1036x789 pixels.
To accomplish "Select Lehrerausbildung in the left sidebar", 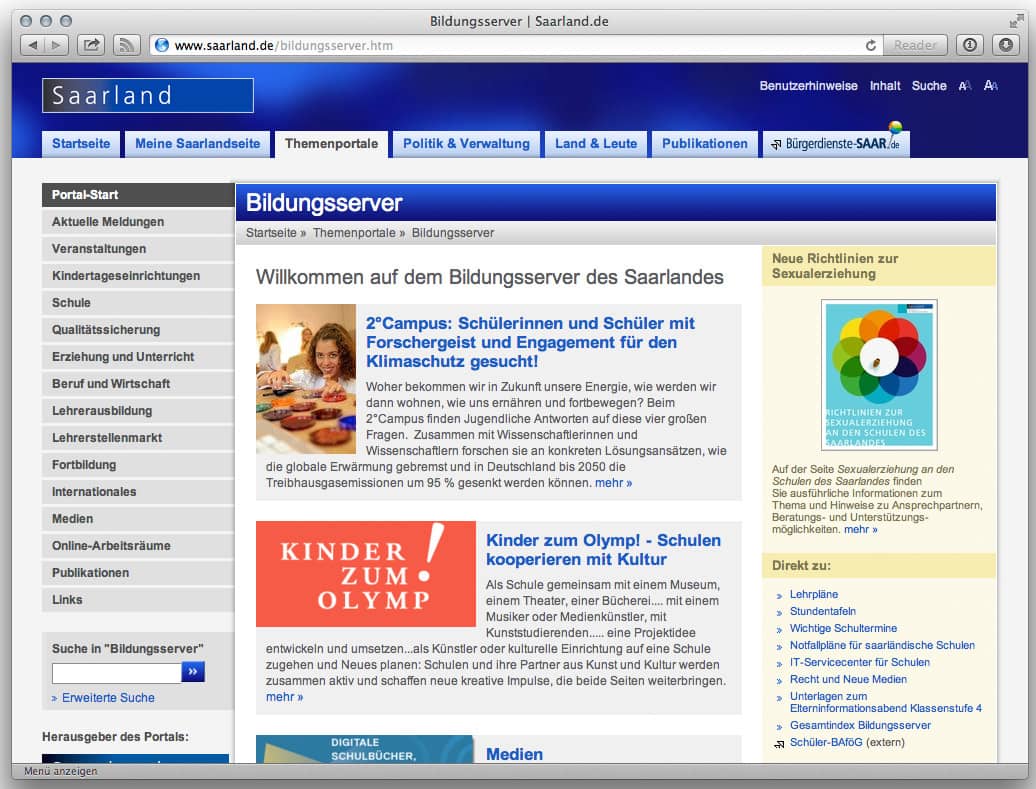I will [x=102, y=411].
